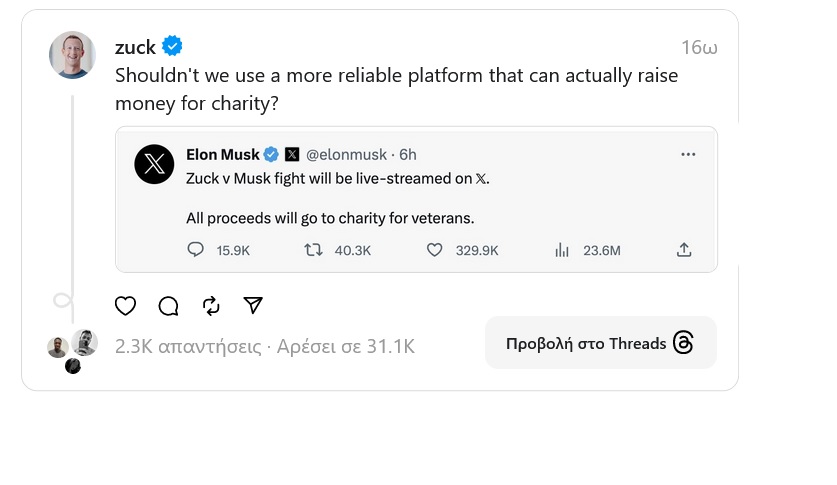View the Αρέσει σε 31.1K likes

click(x=345, y=347)
